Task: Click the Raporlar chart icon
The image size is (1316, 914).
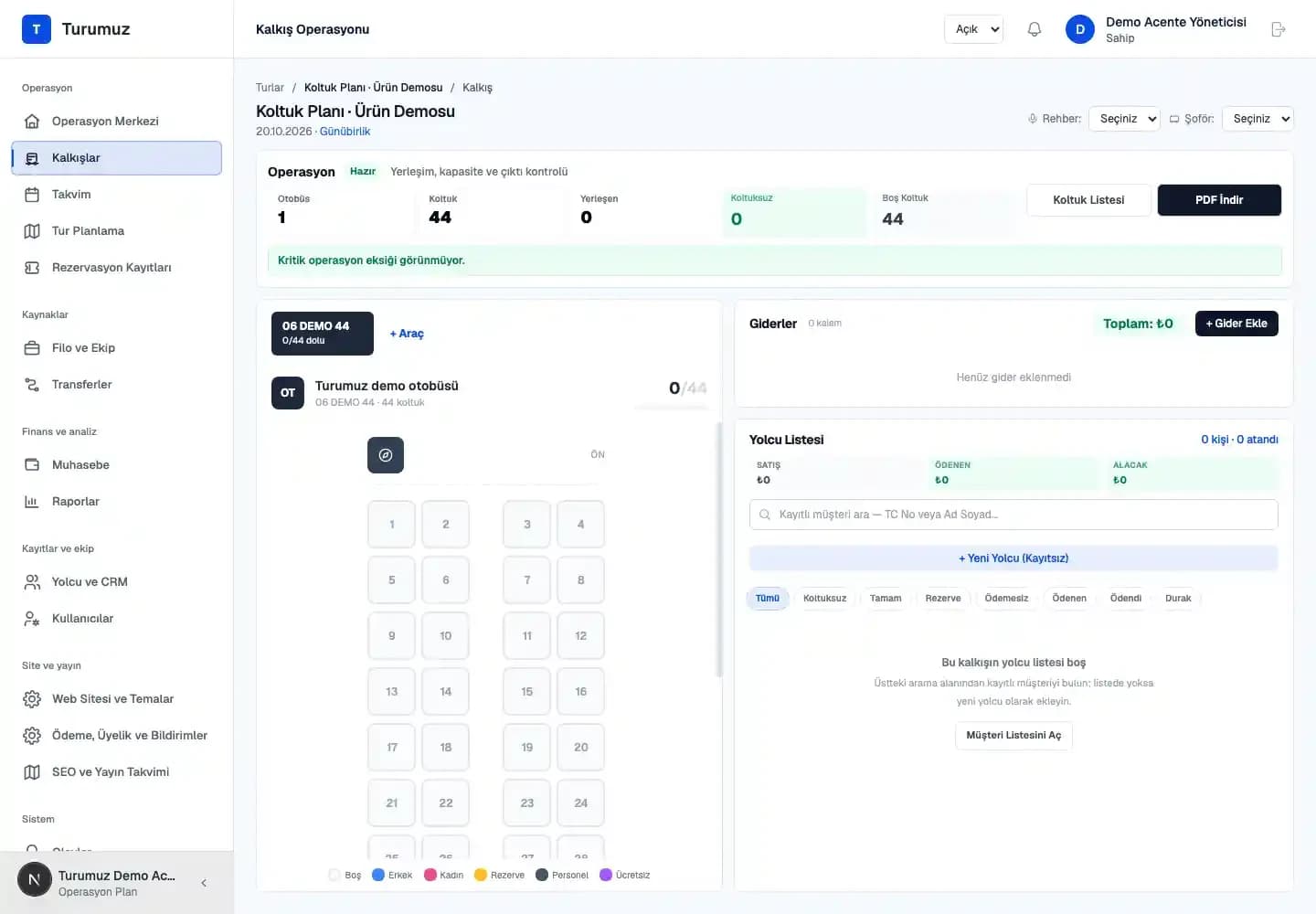Action: point(32,502)
